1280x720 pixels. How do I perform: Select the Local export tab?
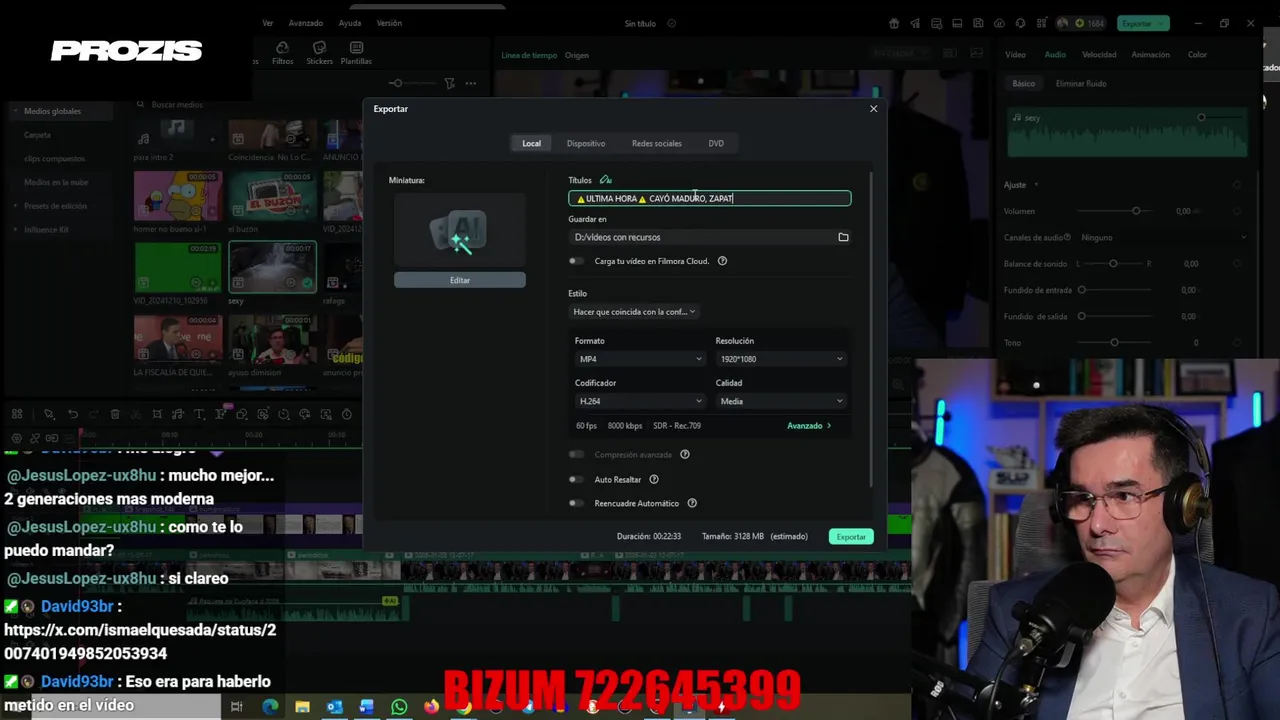531,143
